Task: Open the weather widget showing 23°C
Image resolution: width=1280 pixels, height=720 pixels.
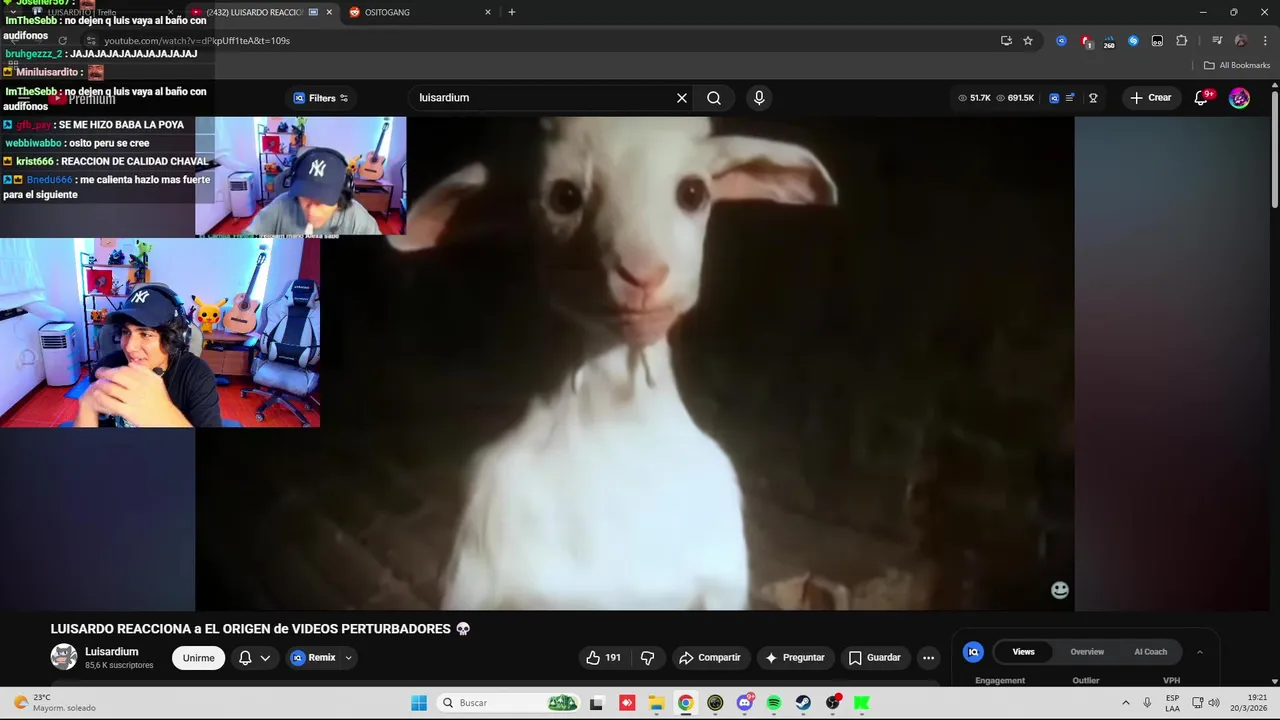Action: click(55, 703)
